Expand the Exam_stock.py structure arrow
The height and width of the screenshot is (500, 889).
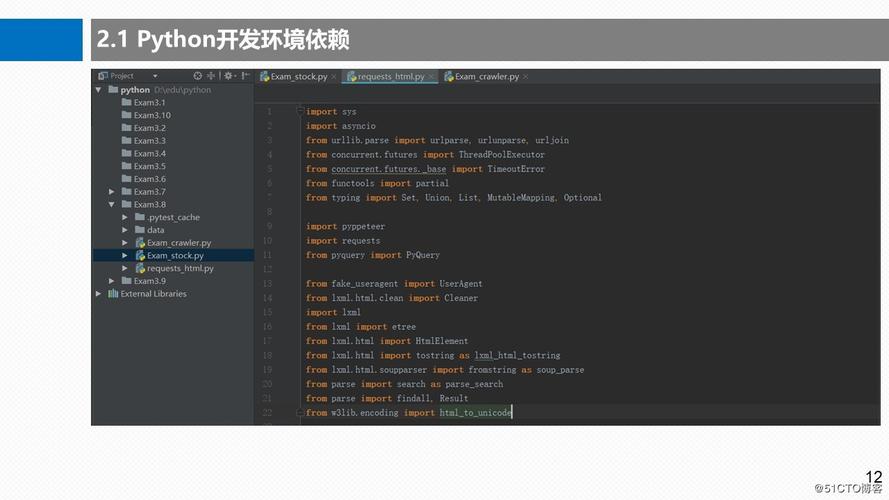tap(125, 256)
